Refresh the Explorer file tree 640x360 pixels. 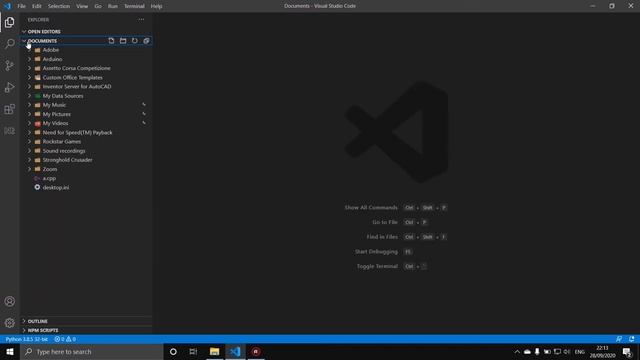point(135,41)
